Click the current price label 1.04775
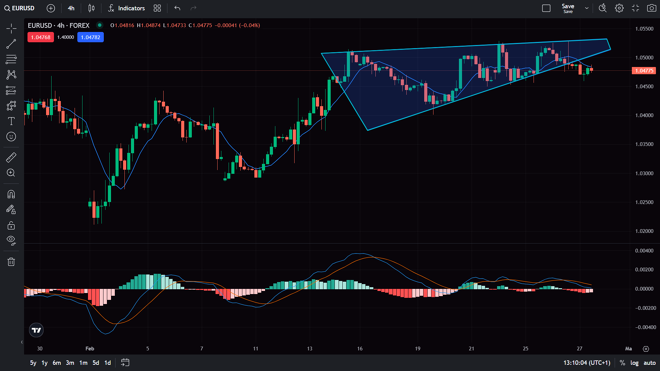 click(644, 70)
